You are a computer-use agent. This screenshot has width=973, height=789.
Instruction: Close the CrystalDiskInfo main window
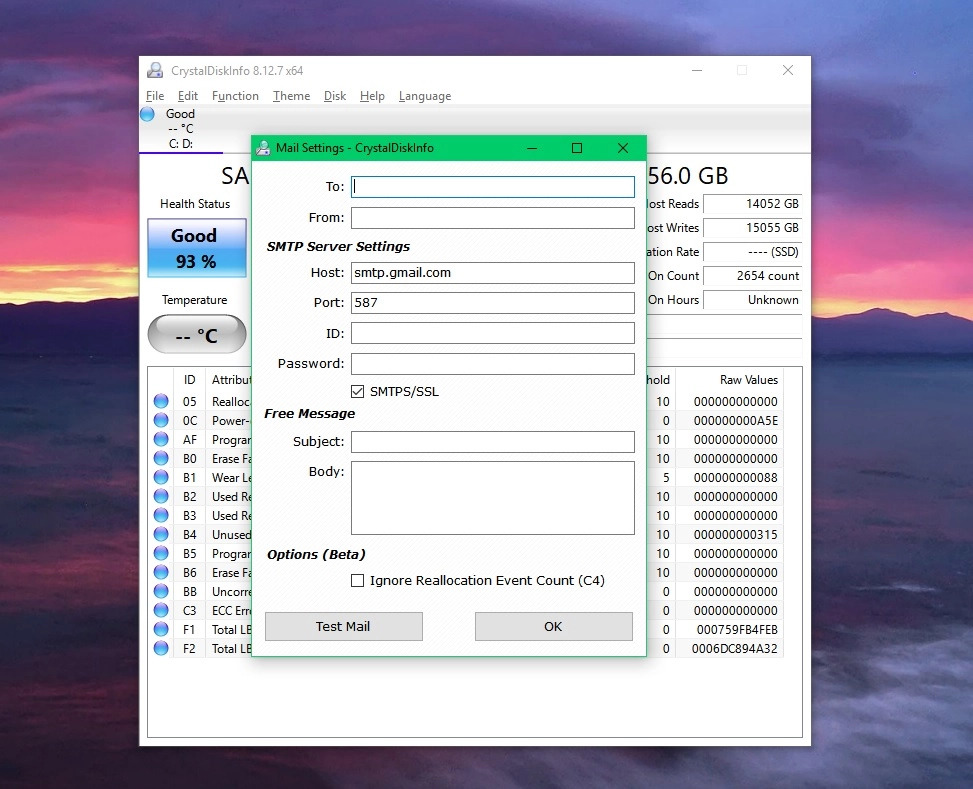point(788,70)
